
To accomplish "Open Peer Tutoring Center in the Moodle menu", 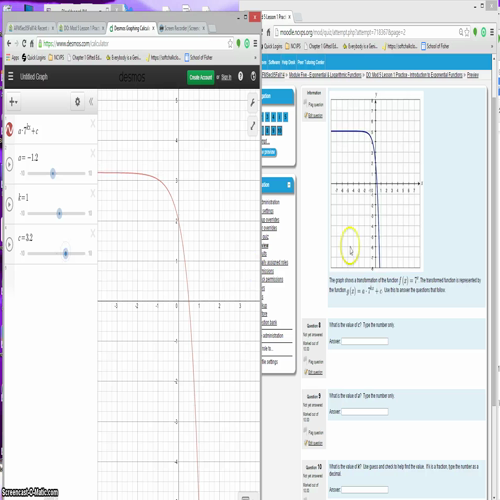I will click(311, 62).
